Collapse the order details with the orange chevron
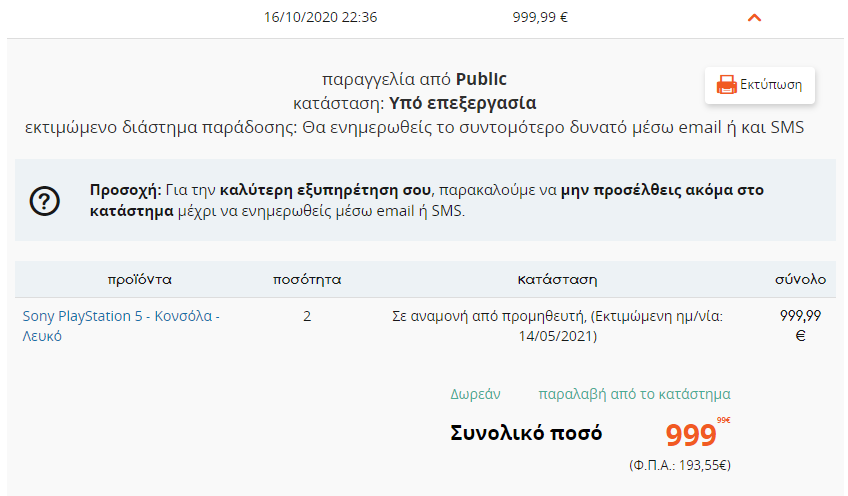 coord(754,18)
